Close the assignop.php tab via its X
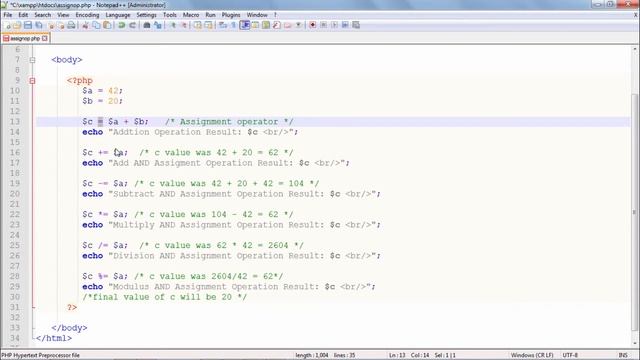Screen dimensions: 640x360 tap(44, 38)
